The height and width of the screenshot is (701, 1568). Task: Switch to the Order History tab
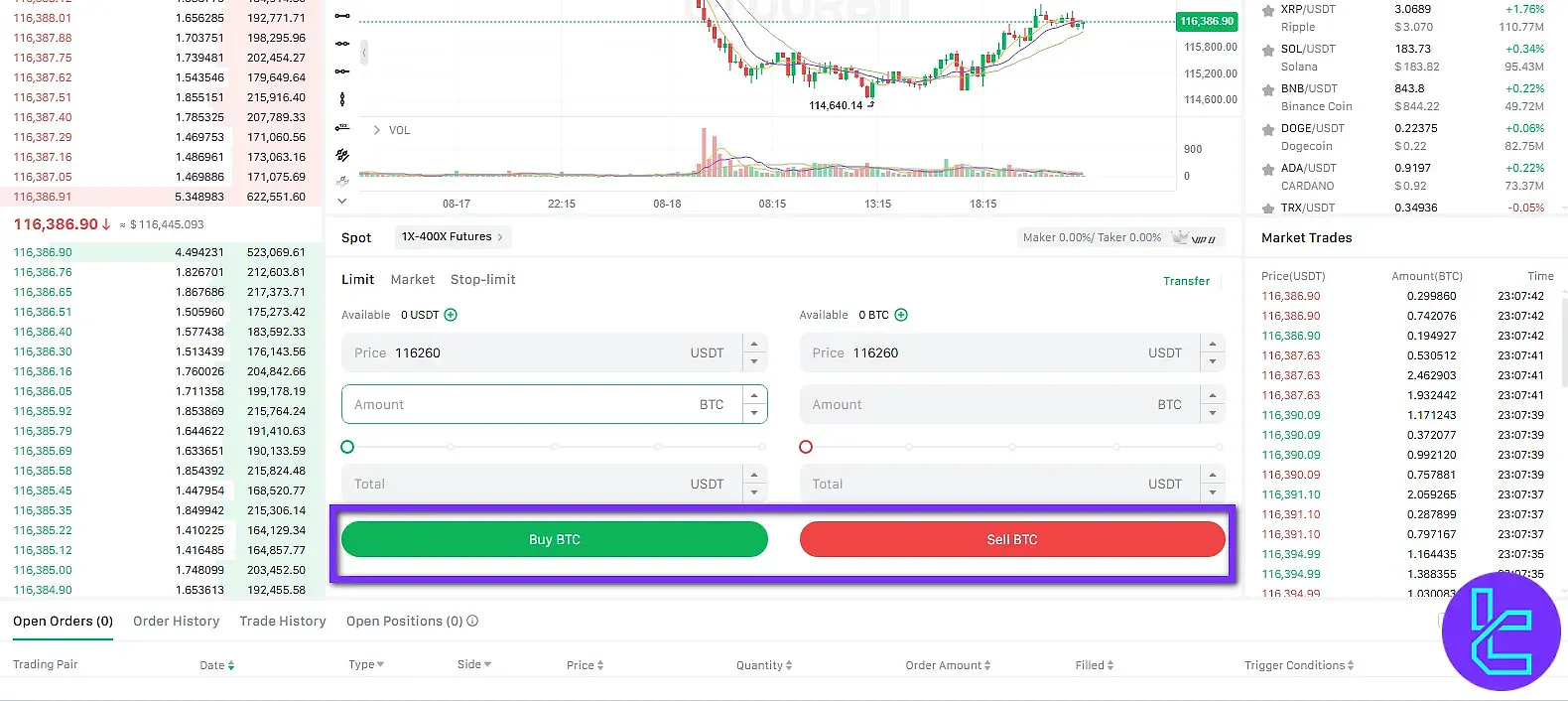pyautogui.click(x=176, y=621)
